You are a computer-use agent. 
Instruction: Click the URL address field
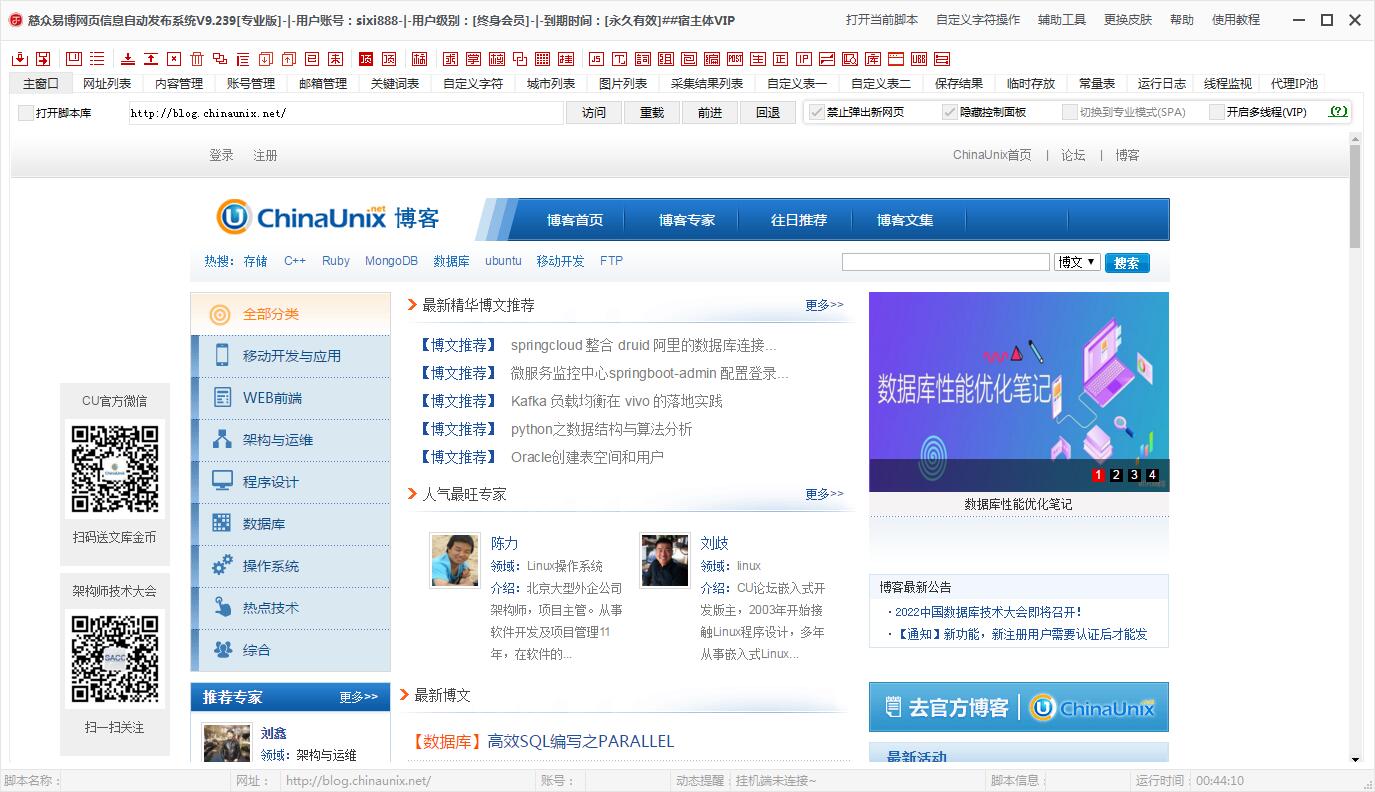(x=346, y=113)
